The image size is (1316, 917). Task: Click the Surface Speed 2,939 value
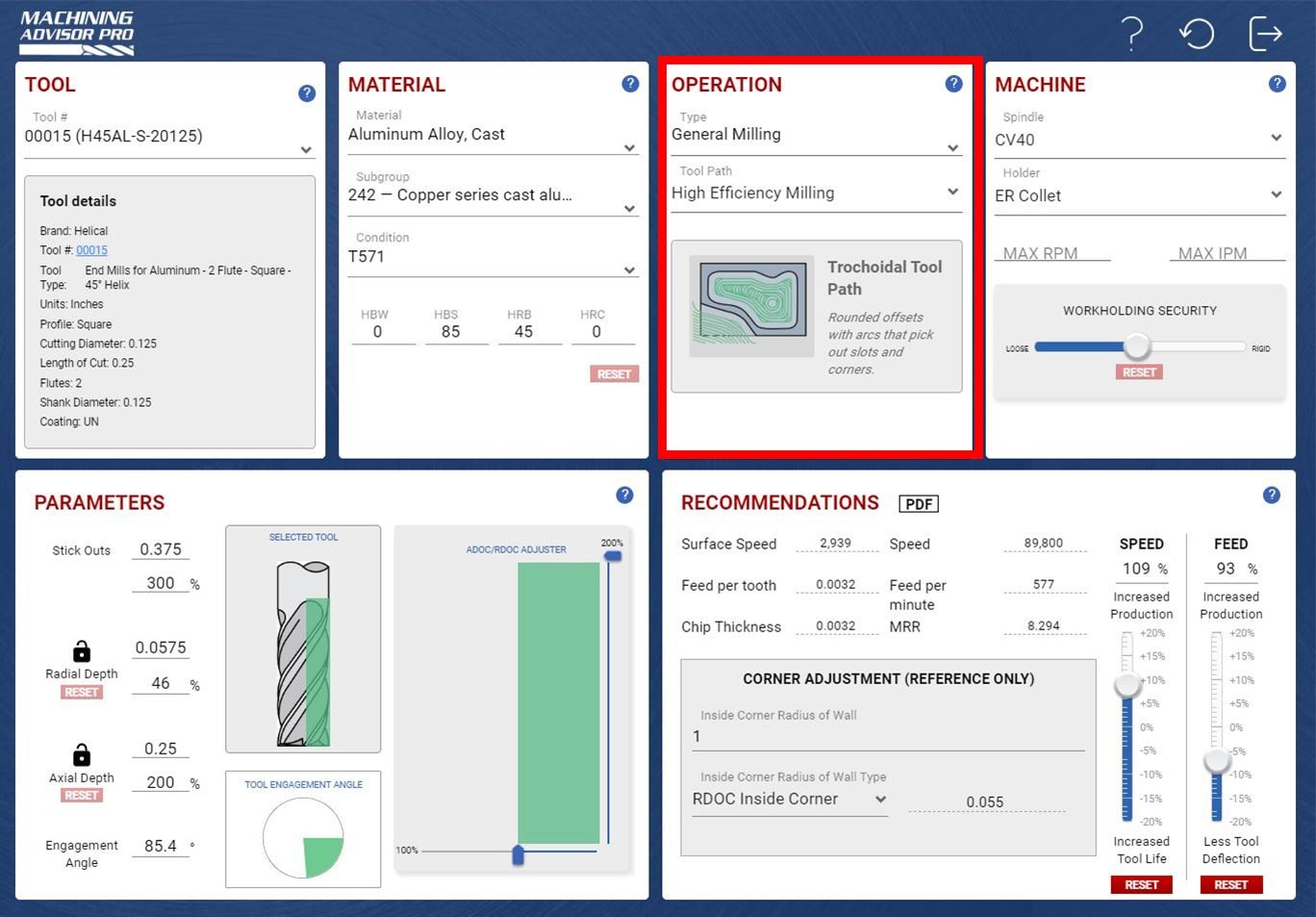click(836, 543)
